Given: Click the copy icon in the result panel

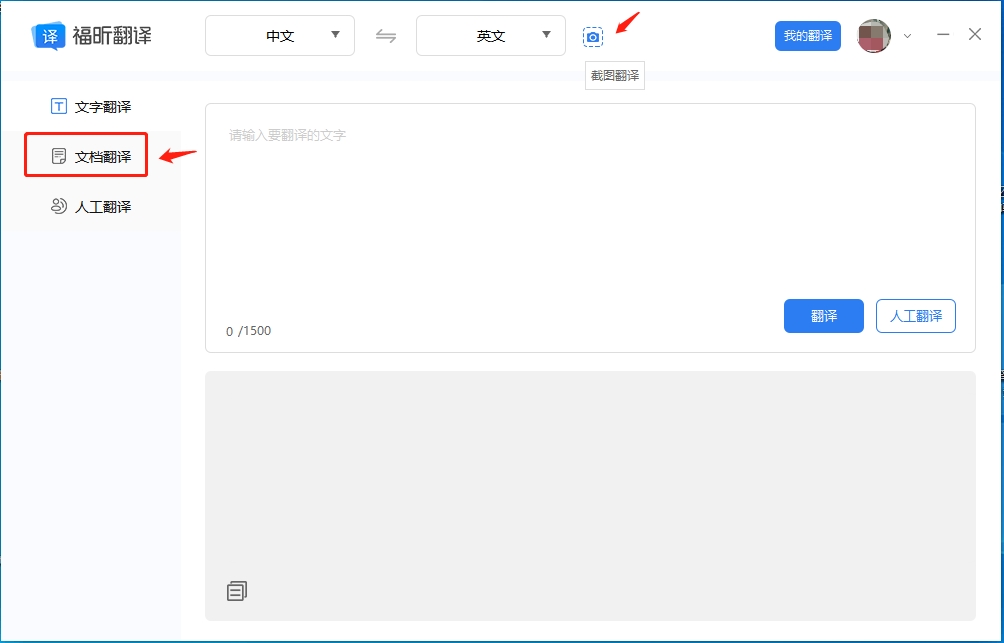Looking at the screenshot, I should [x=236, y=590].
